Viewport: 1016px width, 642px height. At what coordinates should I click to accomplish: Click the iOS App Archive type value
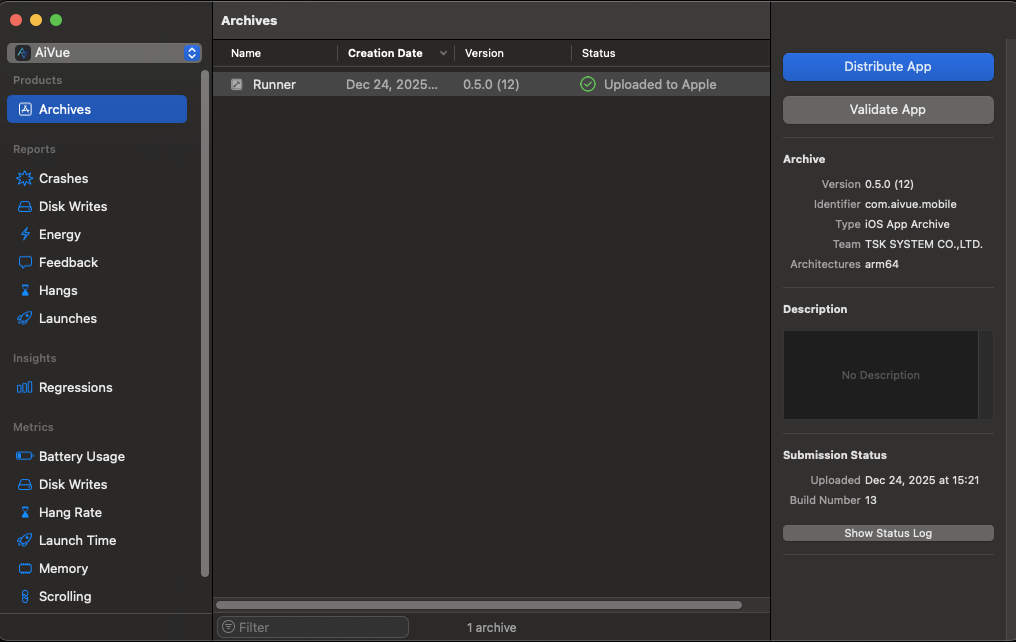[x=907, y=224]
